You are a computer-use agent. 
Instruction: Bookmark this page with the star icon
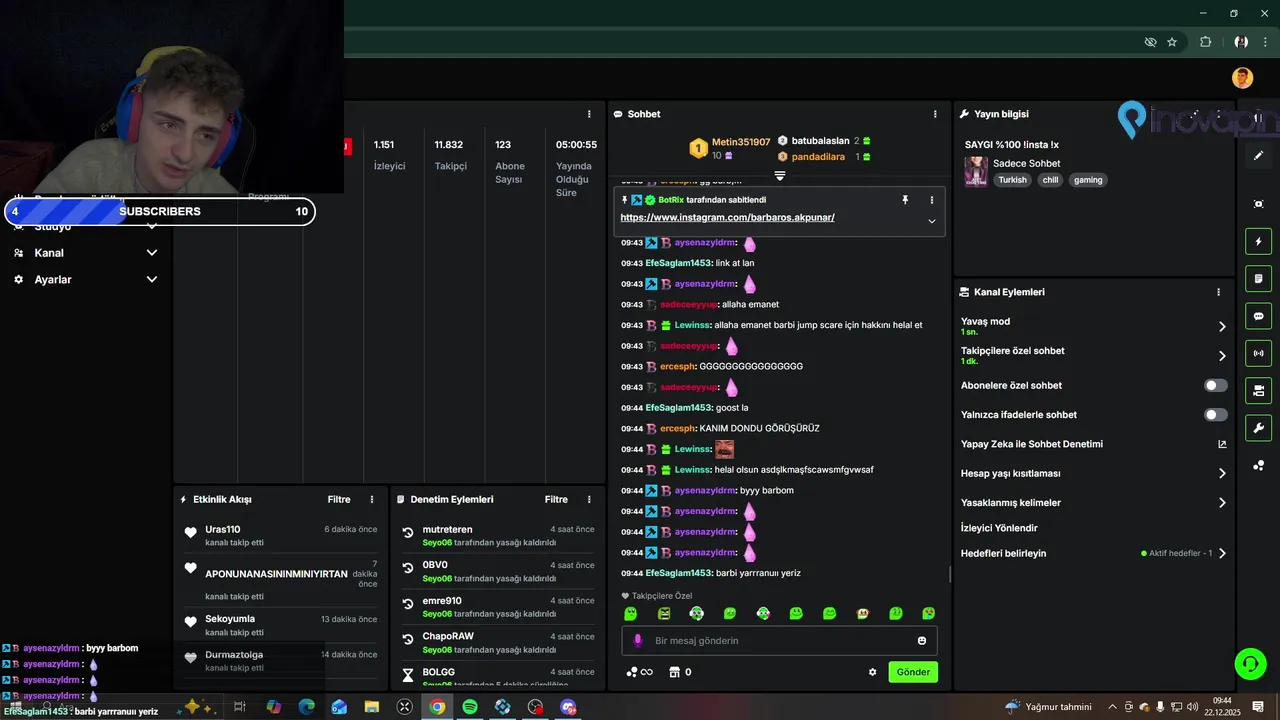(x=1172, y=42)
